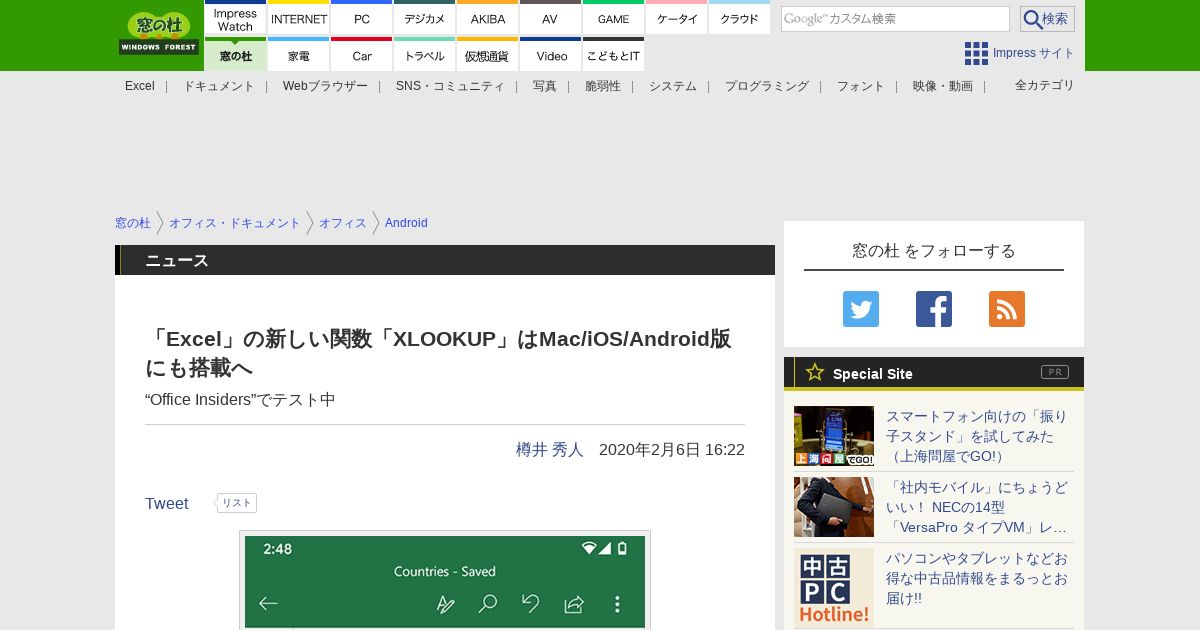Open the 仮想通貨 tab

click(x=488, y=55)
